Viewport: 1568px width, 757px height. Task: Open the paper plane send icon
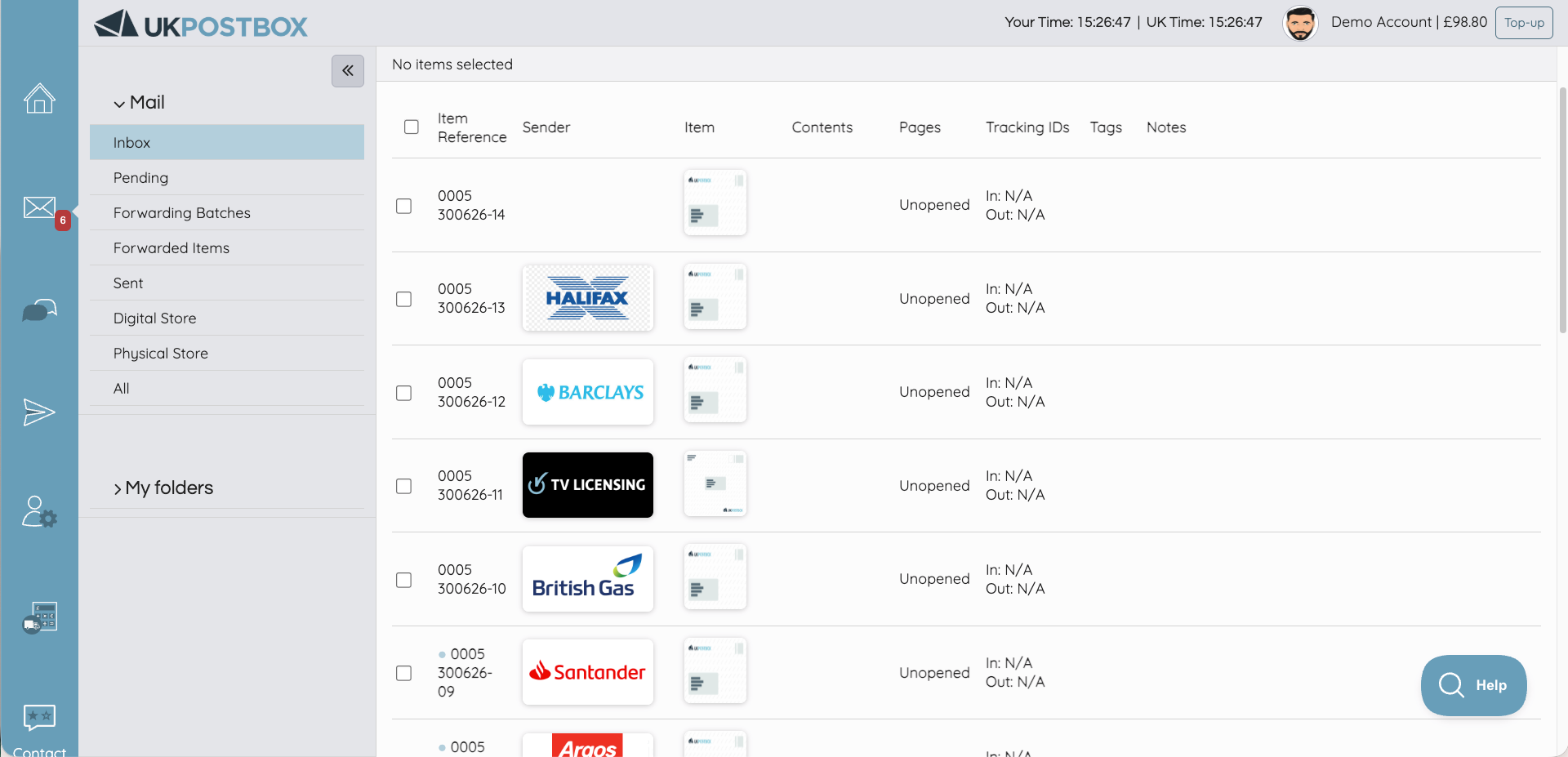[39, 412]
